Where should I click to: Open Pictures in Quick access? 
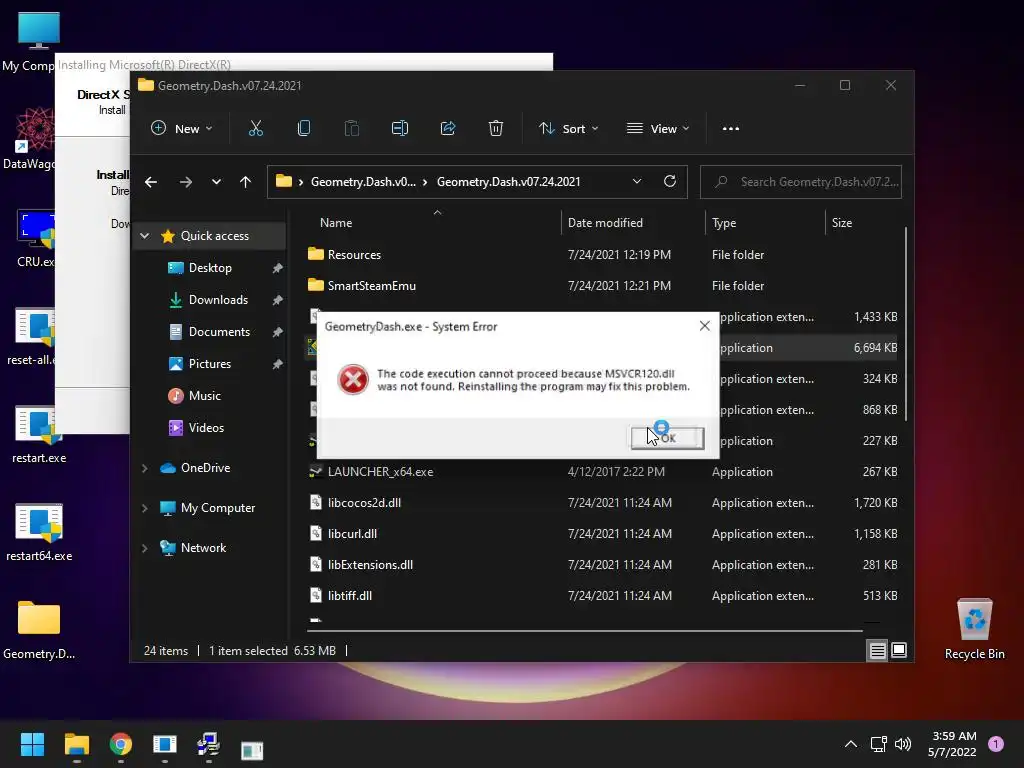[210, 364]
